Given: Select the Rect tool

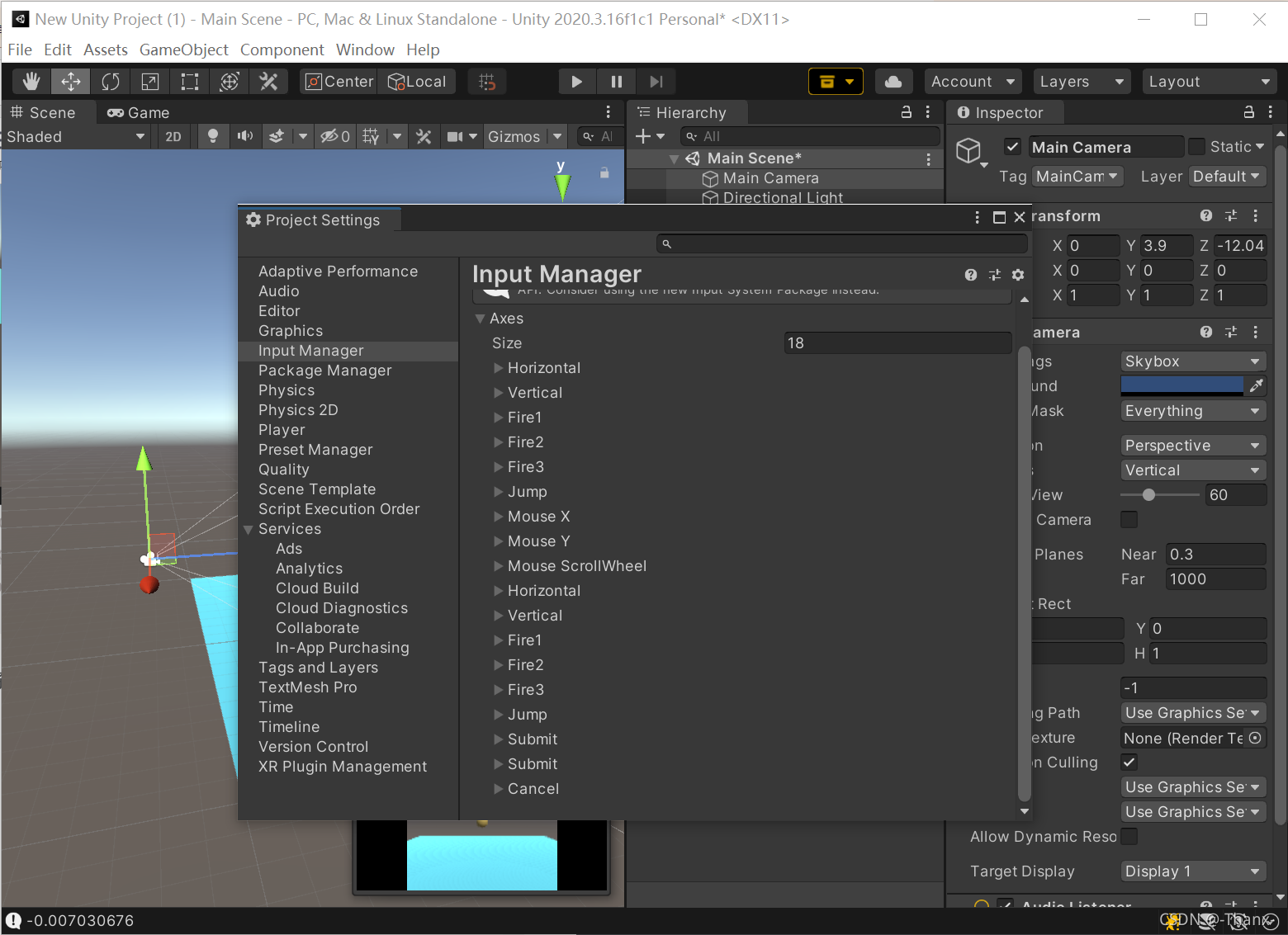Looking at the screenshot, I should (190, 82).
